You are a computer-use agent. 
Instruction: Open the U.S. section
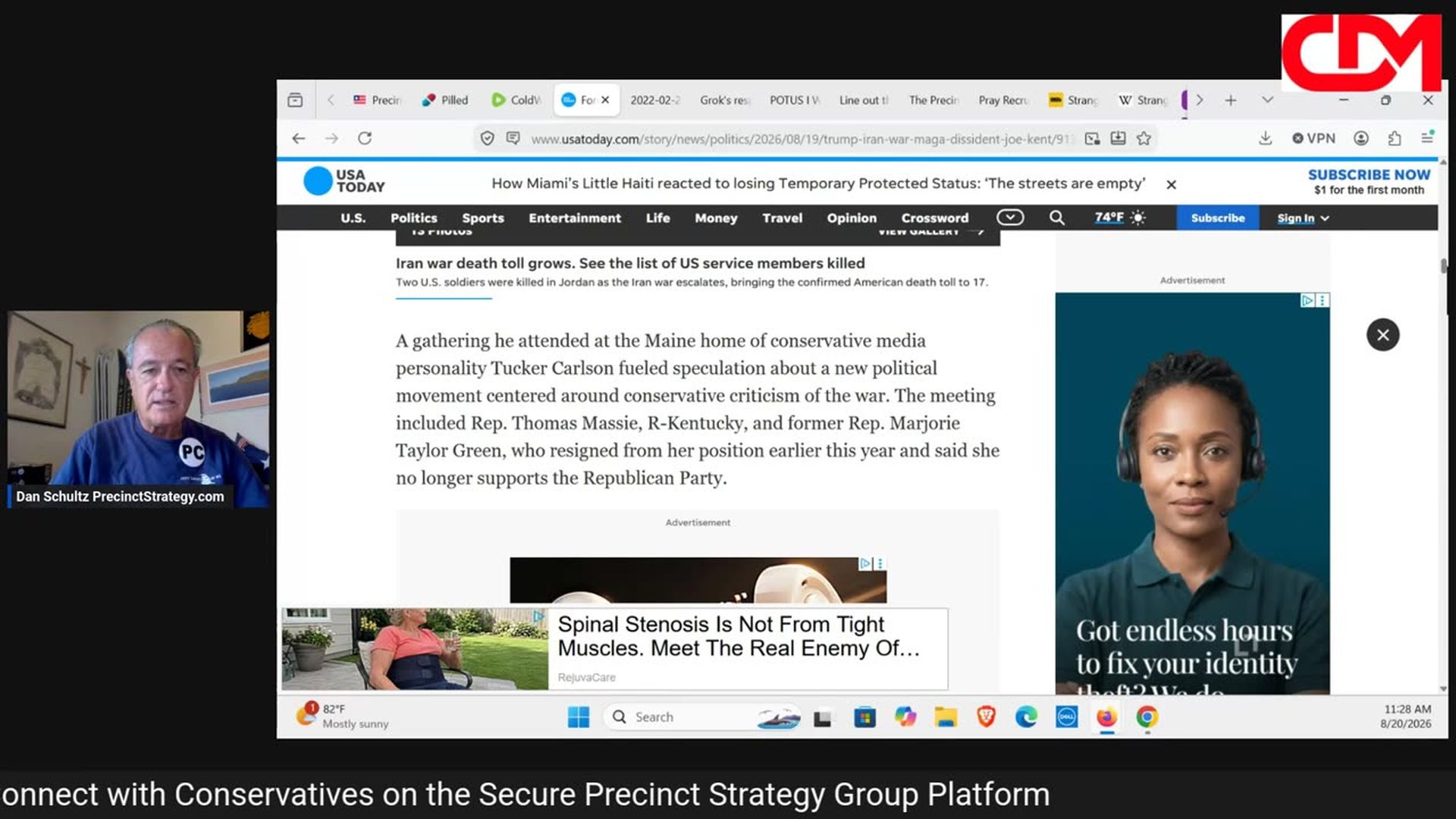coord(353,218)
